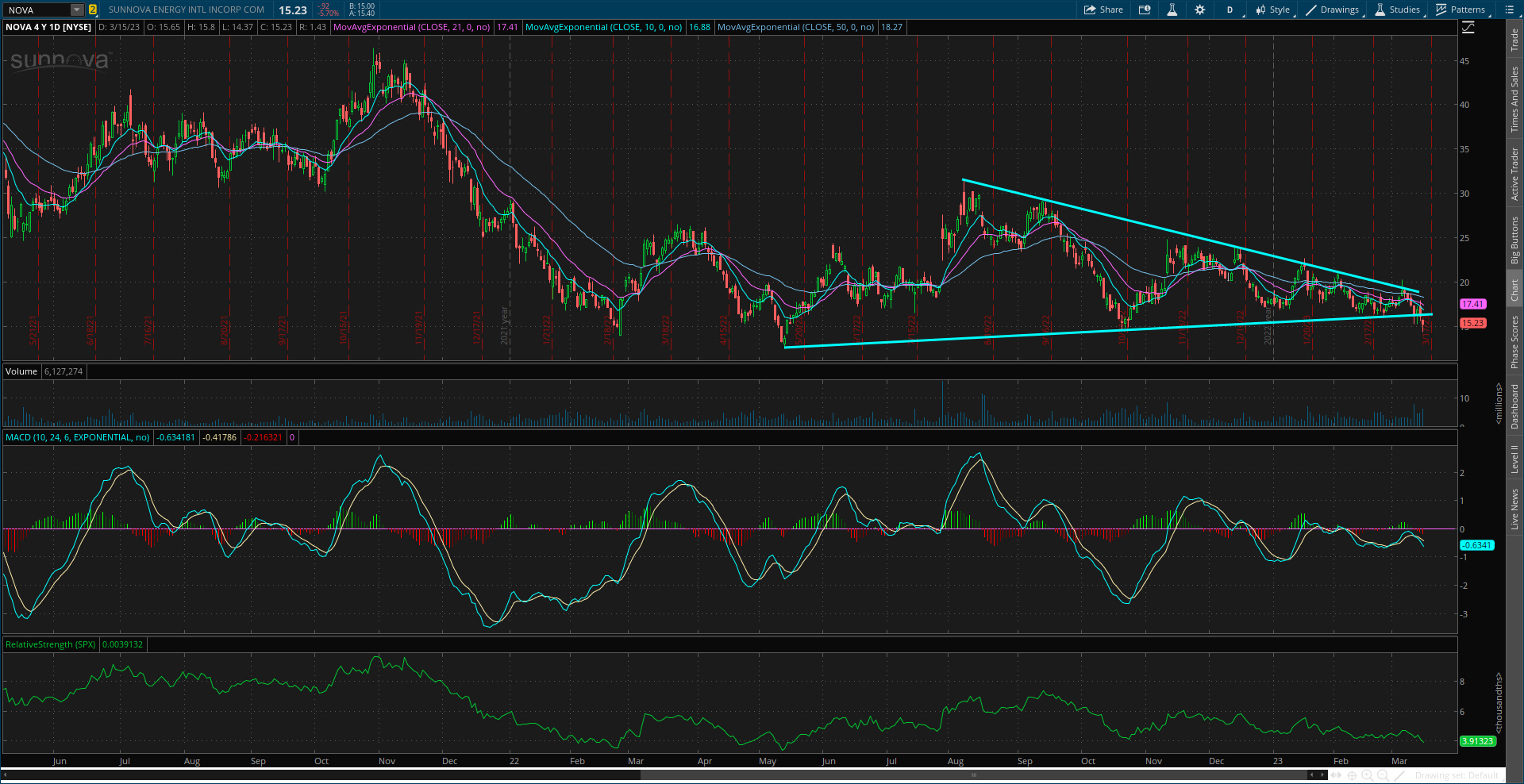Click the Share chart icon button

tap(1103, 10)
